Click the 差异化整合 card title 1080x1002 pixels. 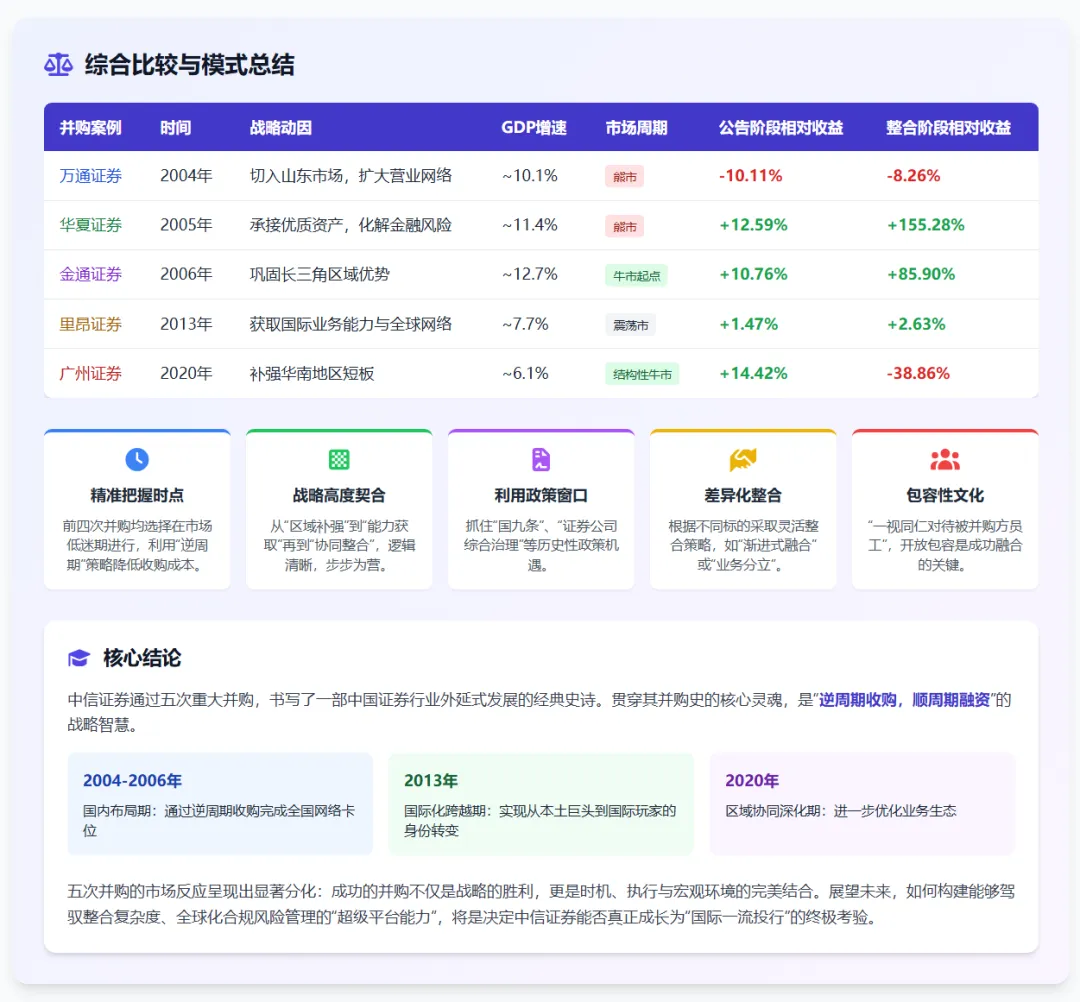[x=742, y=495]
